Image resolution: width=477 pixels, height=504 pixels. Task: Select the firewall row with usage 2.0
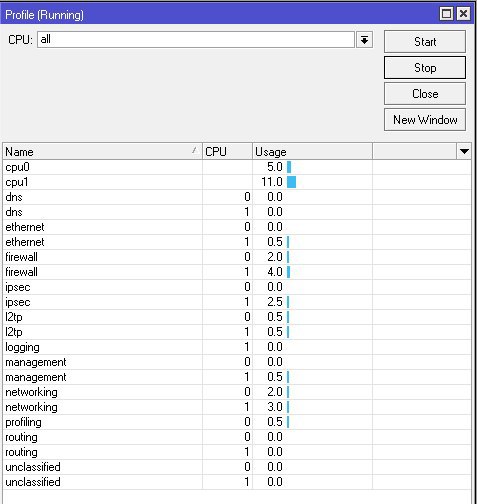(237, 257)
